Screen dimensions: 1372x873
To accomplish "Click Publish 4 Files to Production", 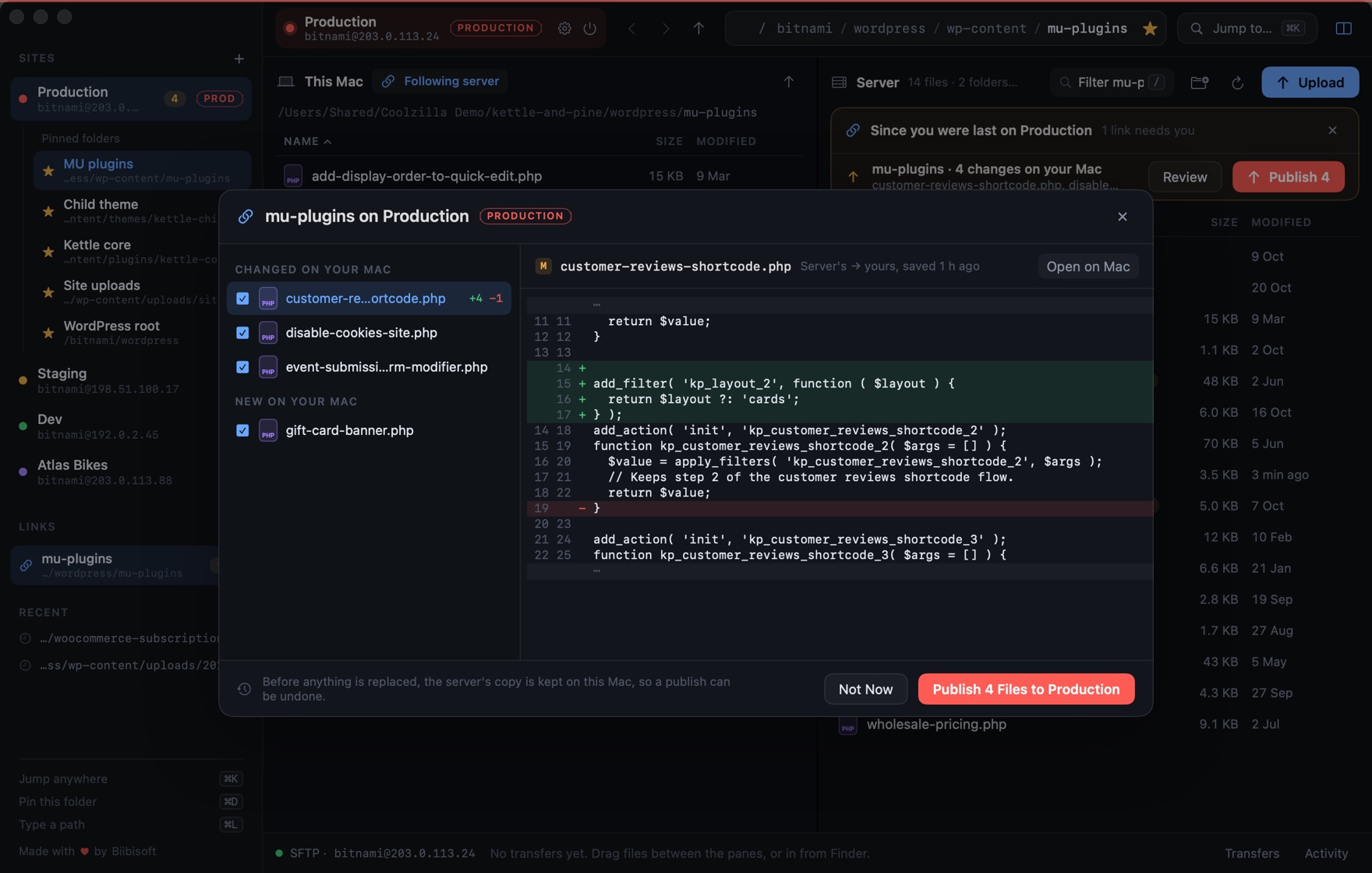I will [x=1026, y=689].
